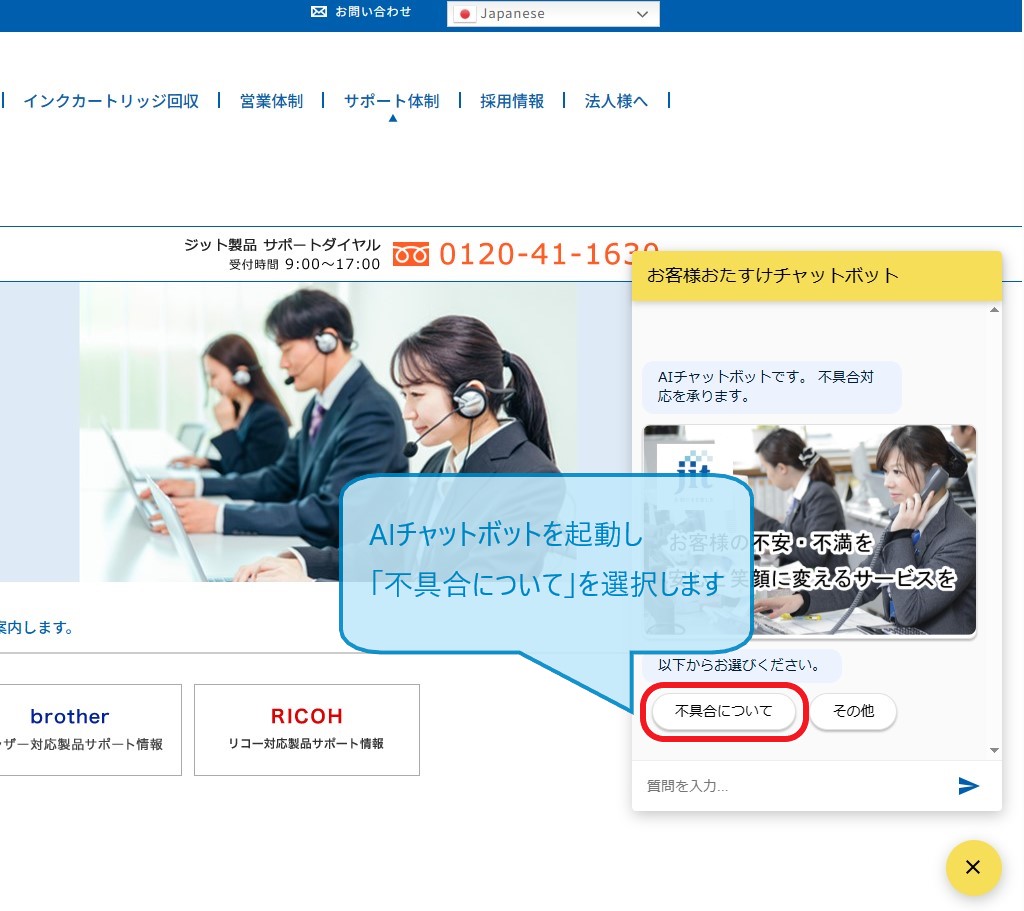Click the chatbot scrollbar up arrow

point(994,310)
